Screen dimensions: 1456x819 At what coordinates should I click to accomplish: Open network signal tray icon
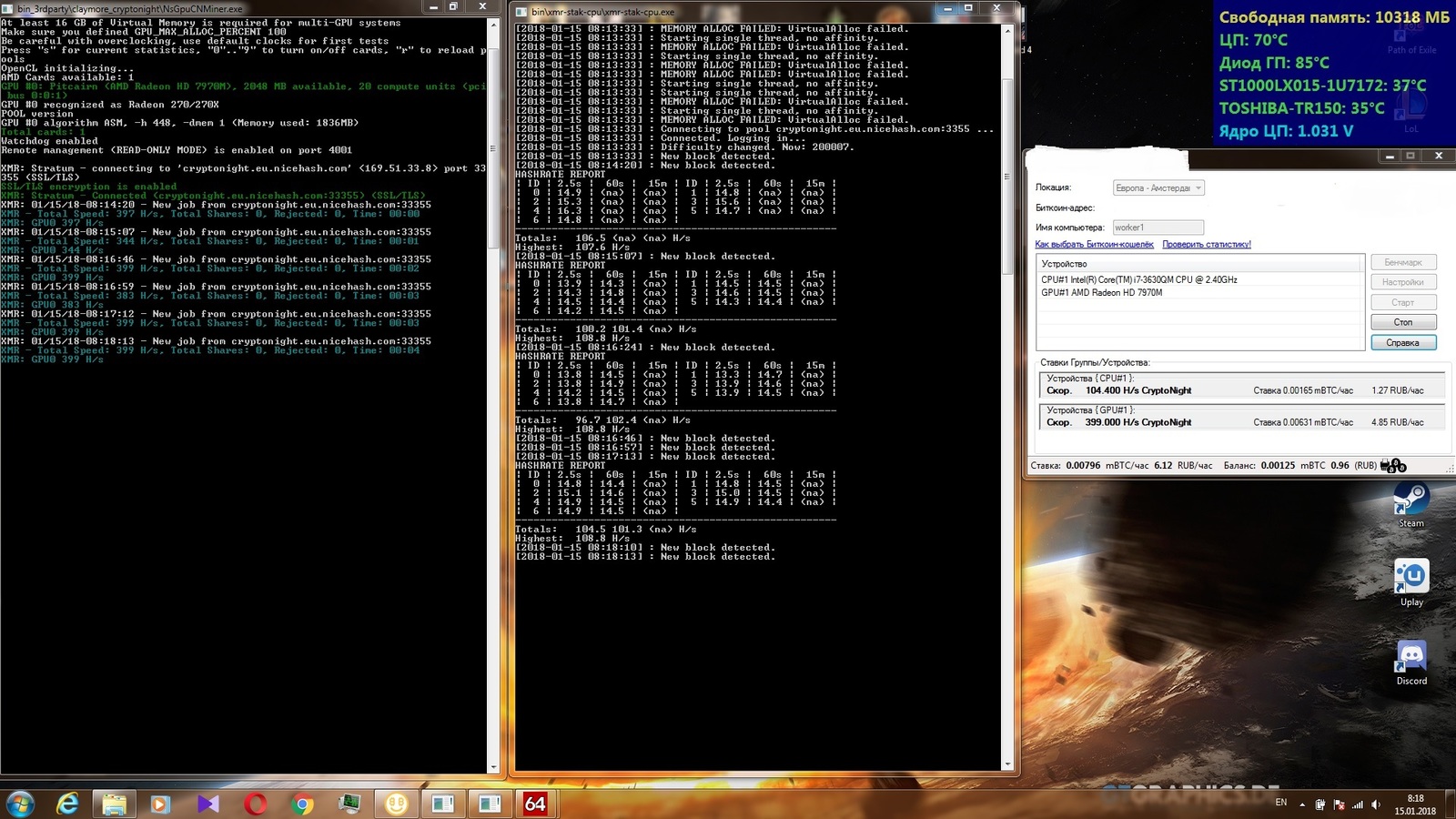(x=1358, y=804)
